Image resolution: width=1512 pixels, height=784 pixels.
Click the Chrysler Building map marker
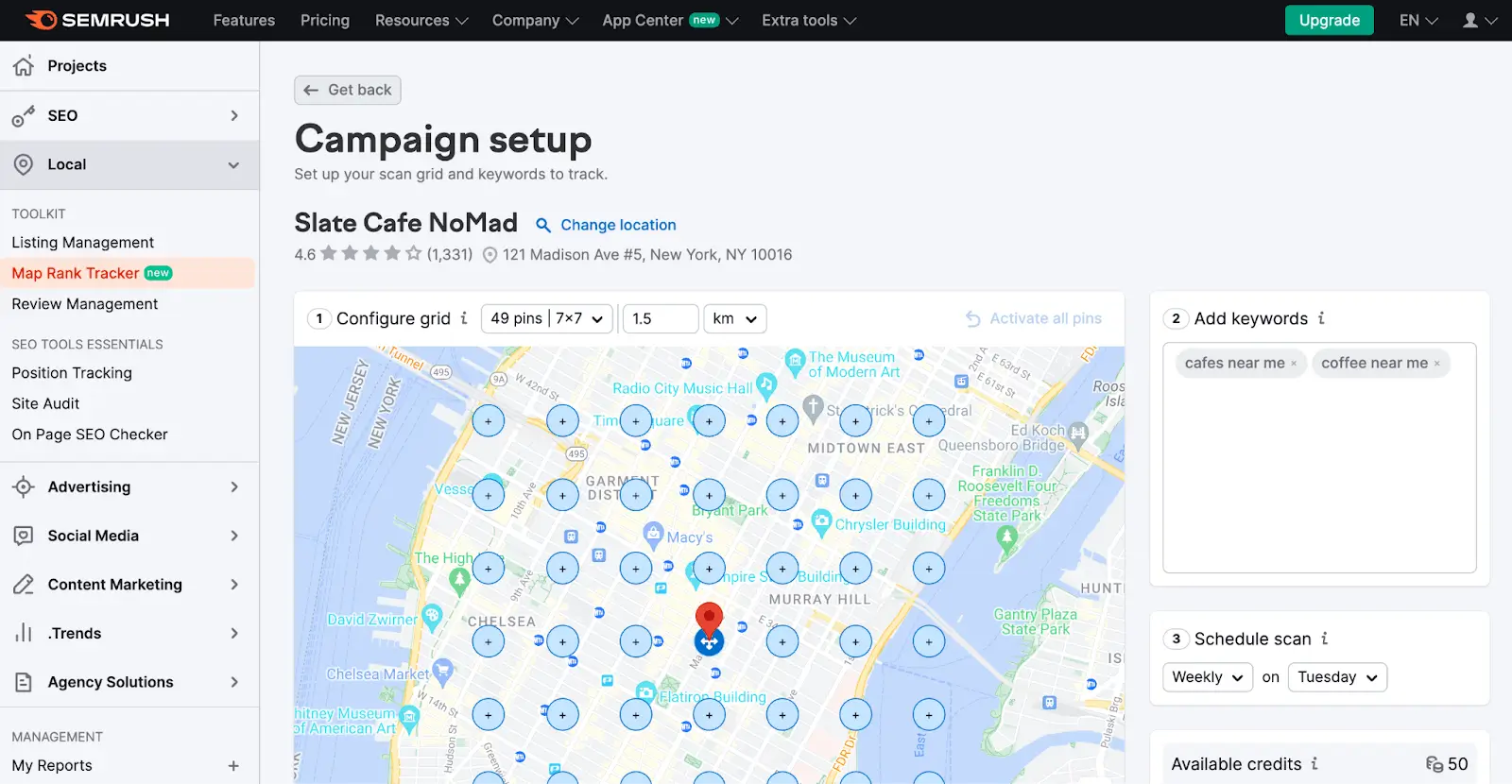click(x=821, y=521)
